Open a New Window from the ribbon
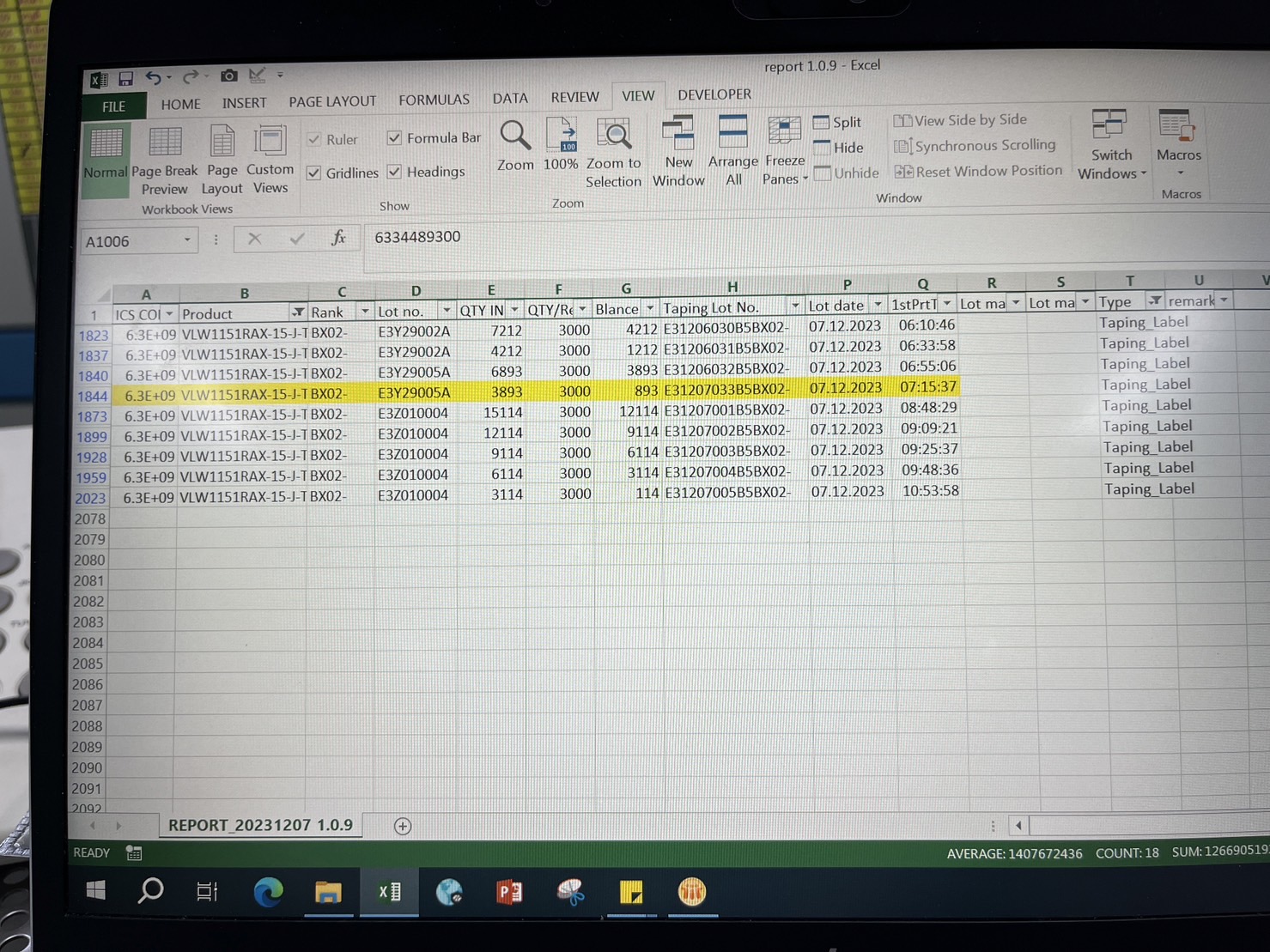The width and height of the screenshot is (1270, 952). (x=678, y=136)
